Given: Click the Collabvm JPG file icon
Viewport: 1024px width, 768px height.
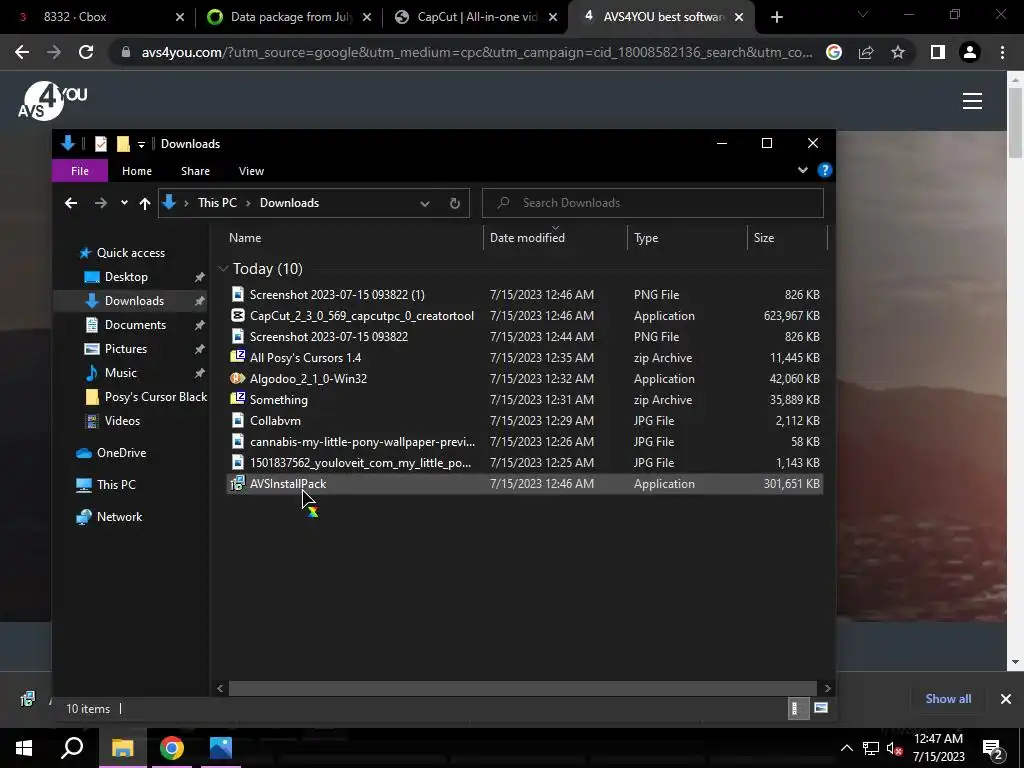Looking at the screenshot, I should pyautogui.click(x=238, y=420).
